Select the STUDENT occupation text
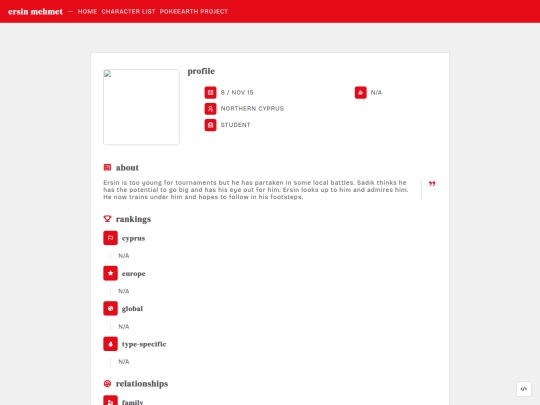Viewport: 540px width, 405px height. pyautogui.click(x=235, y=125)
